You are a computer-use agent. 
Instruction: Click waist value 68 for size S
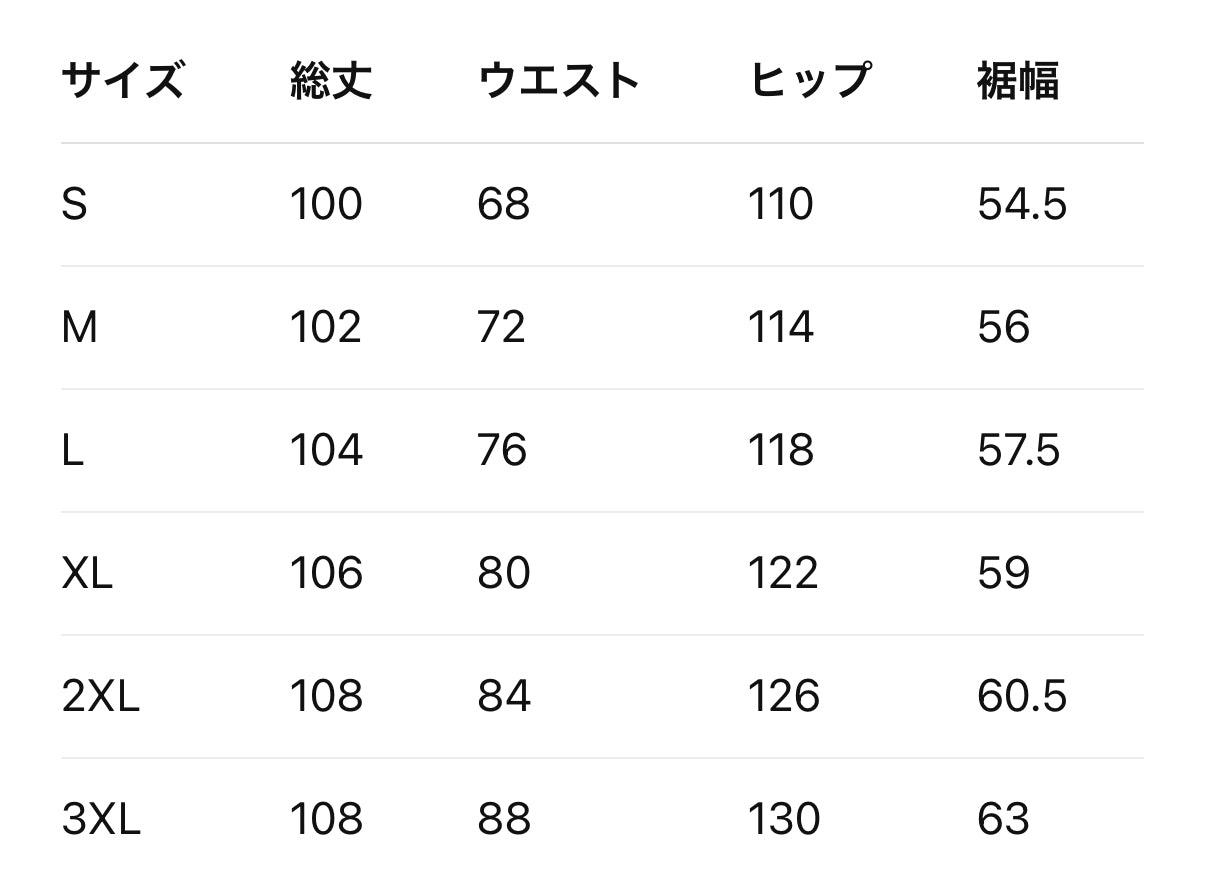503,205
